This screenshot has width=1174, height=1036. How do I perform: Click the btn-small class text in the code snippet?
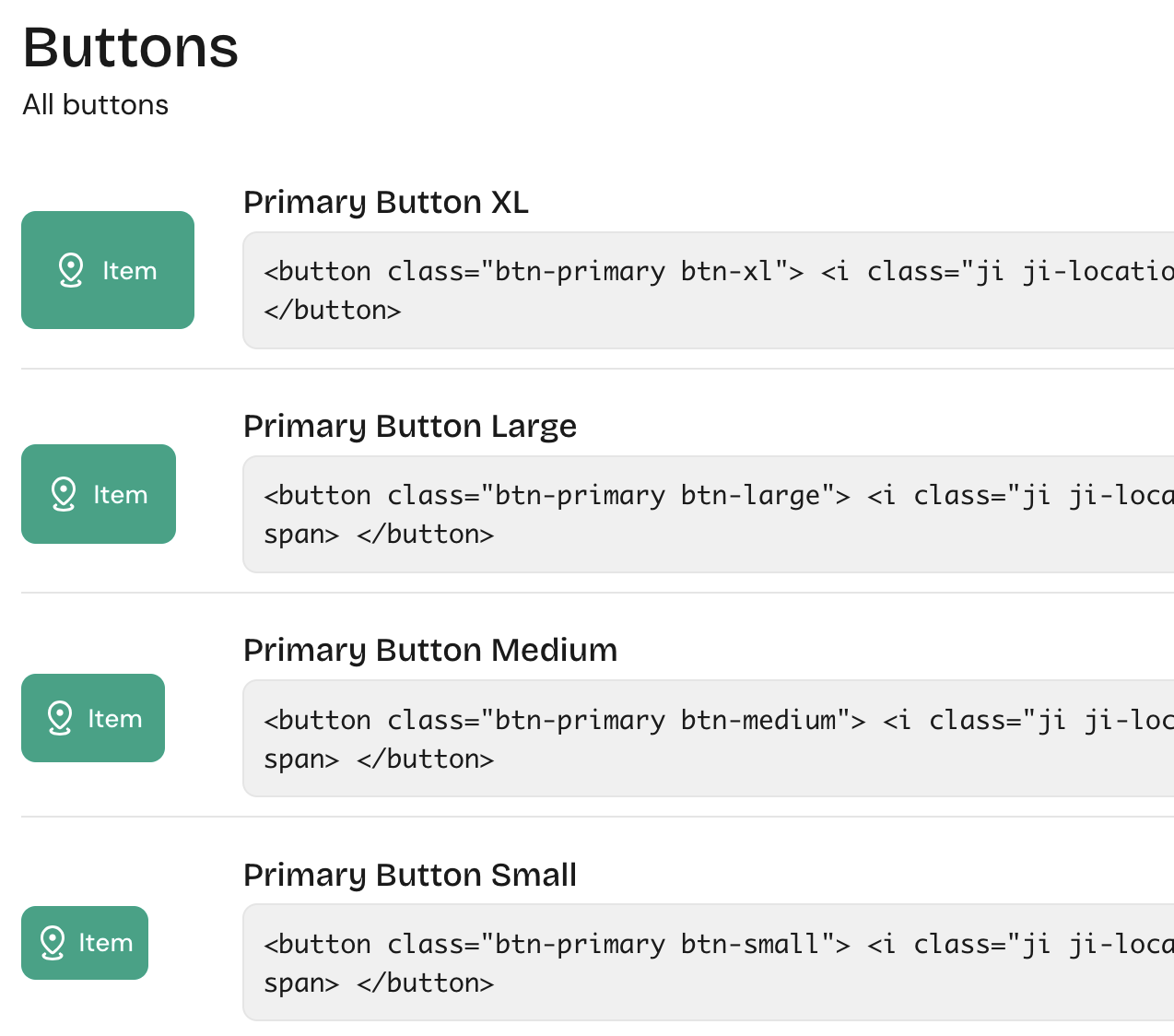[x=750, y=944]
